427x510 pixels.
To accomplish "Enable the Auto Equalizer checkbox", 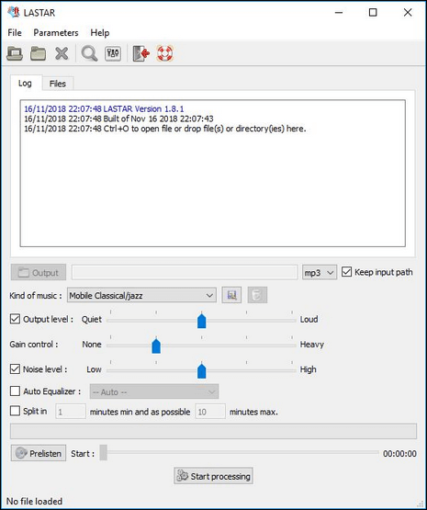I will click(15, 391).
